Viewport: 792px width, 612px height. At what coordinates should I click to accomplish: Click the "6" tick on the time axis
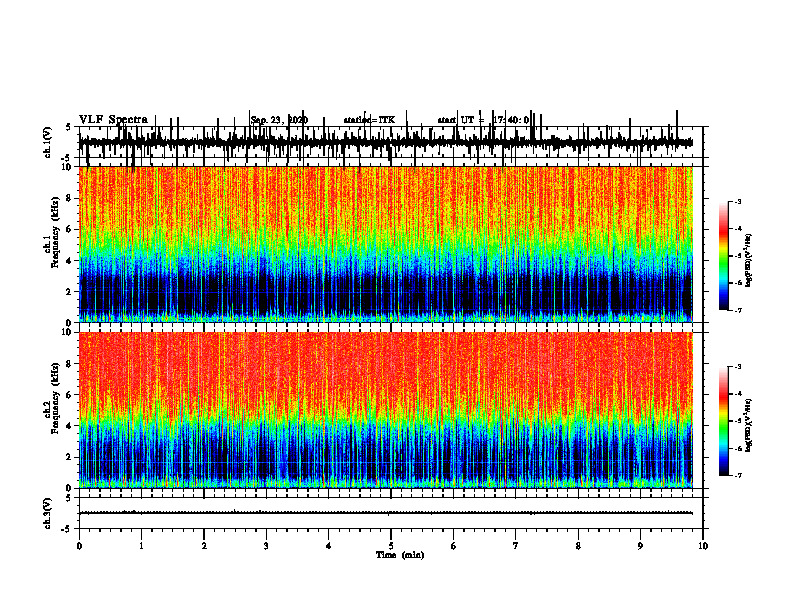click(454, 546)
